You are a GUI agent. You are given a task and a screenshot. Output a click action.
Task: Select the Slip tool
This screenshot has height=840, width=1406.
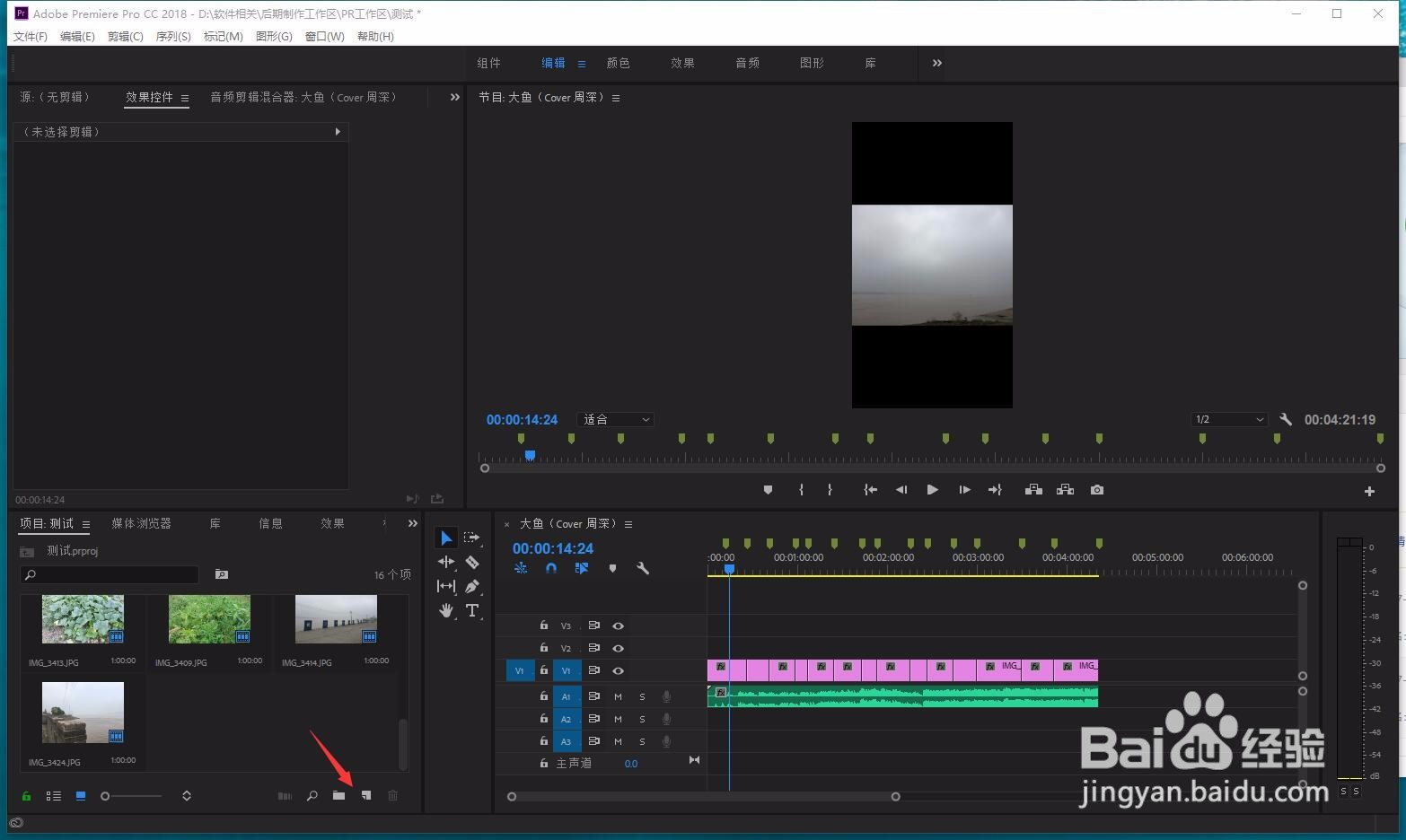tap(446, 586)
